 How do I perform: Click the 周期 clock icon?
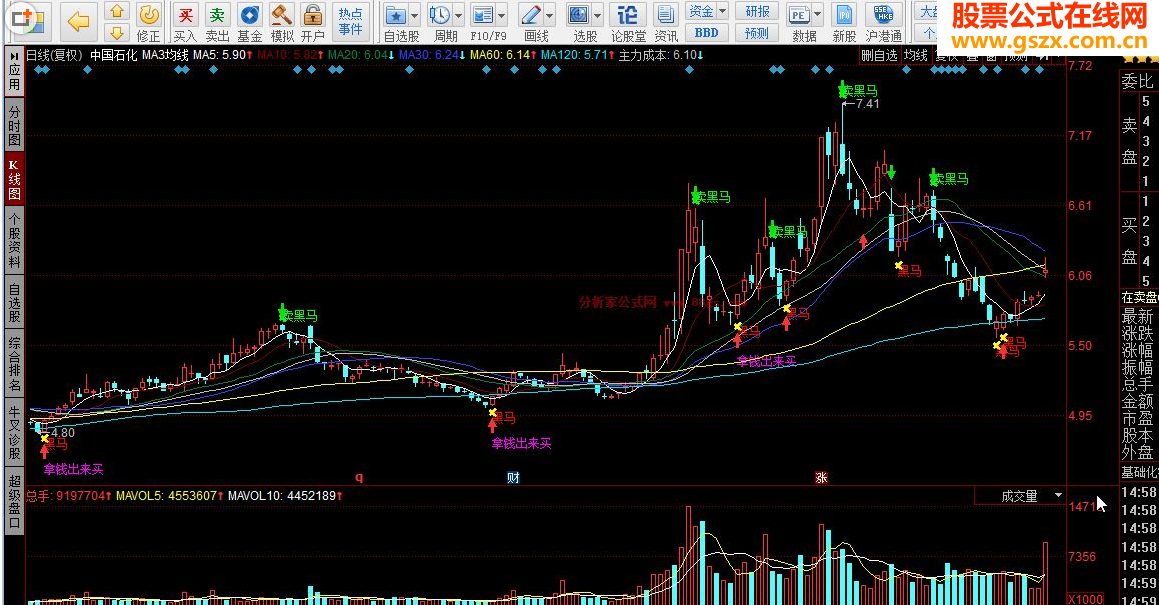pyautogui.click(x=440, y=15)
